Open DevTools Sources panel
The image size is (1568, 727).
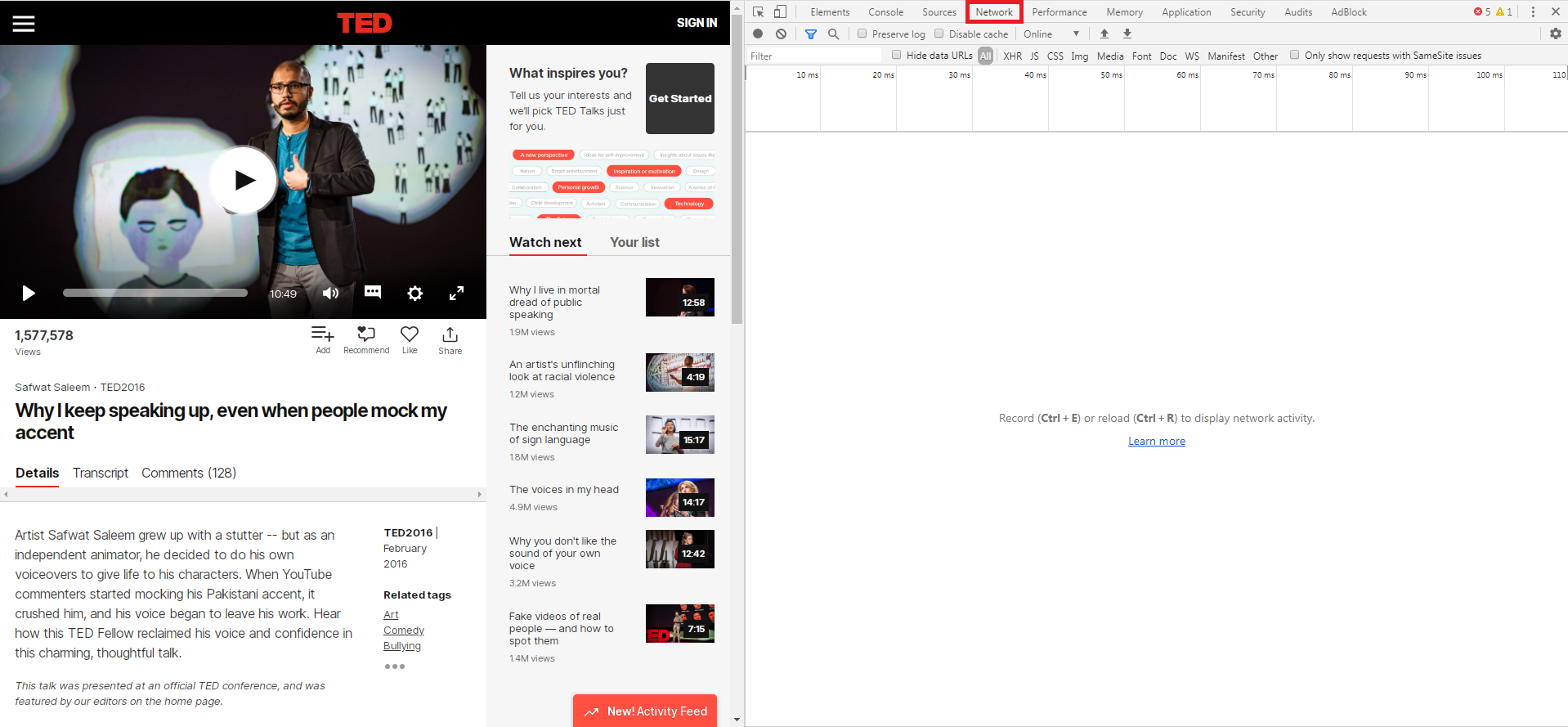pos(939,12)
